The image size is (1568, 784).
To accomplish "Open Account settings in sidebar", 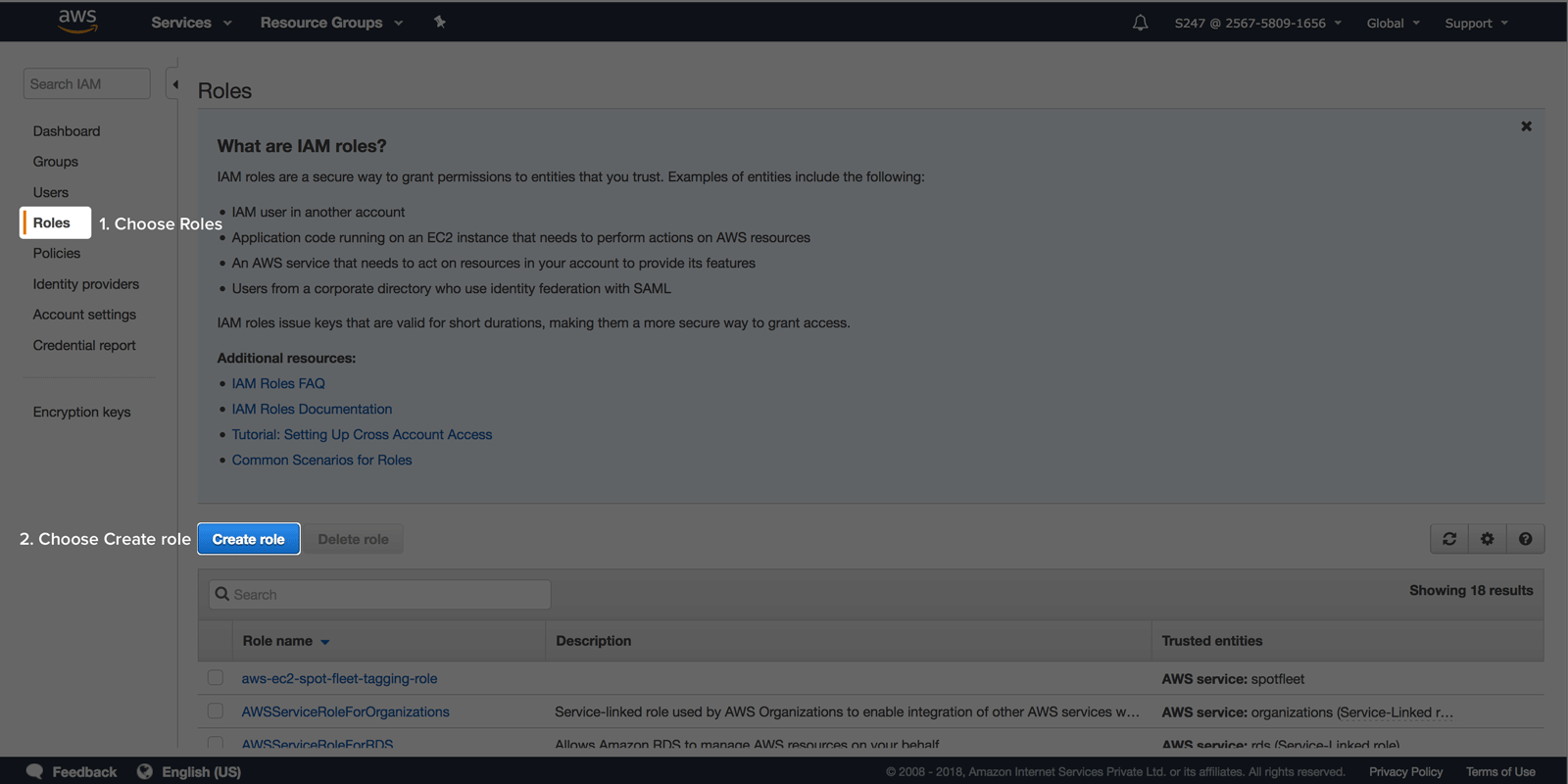I will pyautogui.click(x=84, y=315).
